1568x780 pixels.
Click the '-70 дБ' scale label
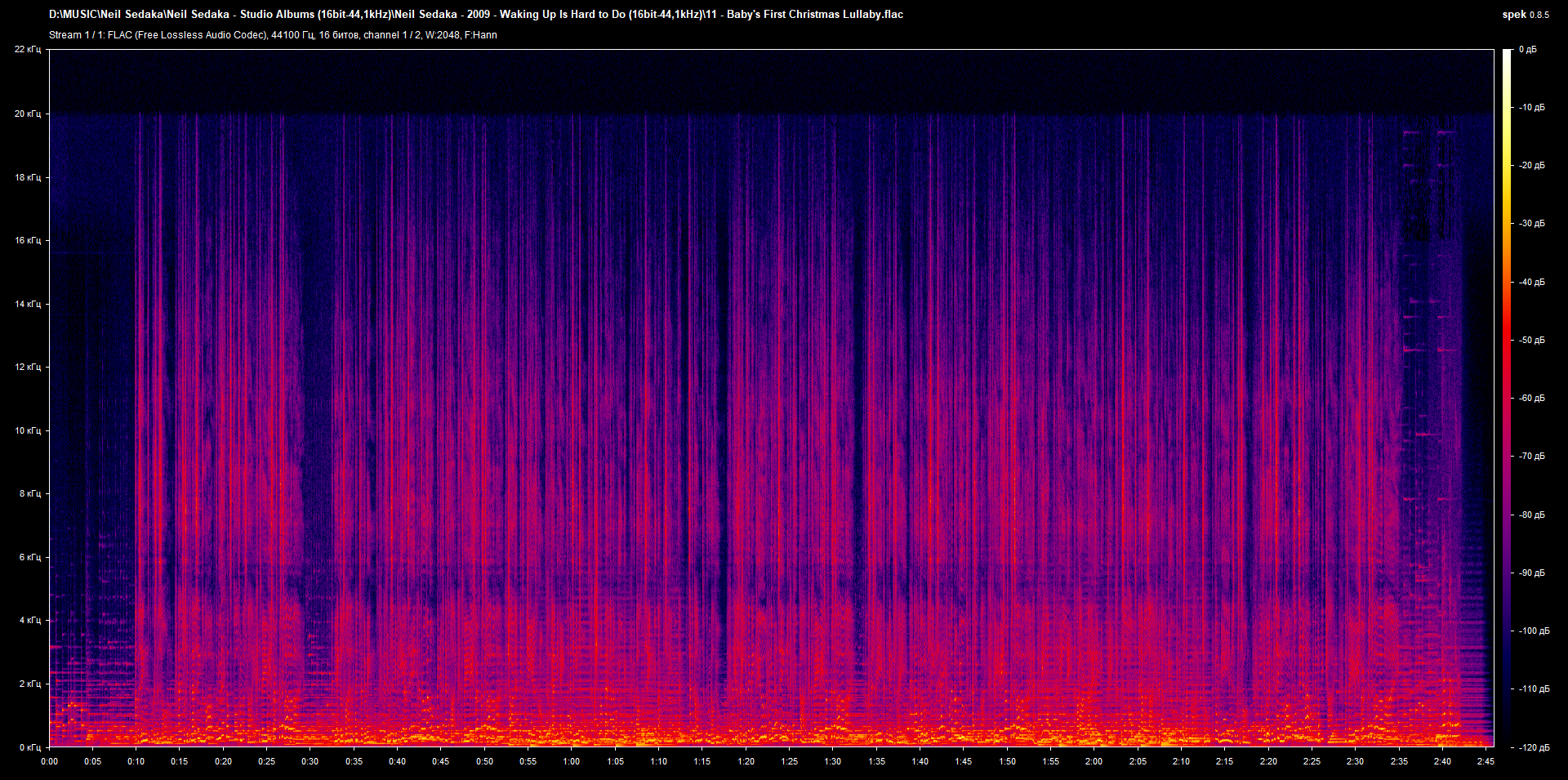(x=1532, y=456)
